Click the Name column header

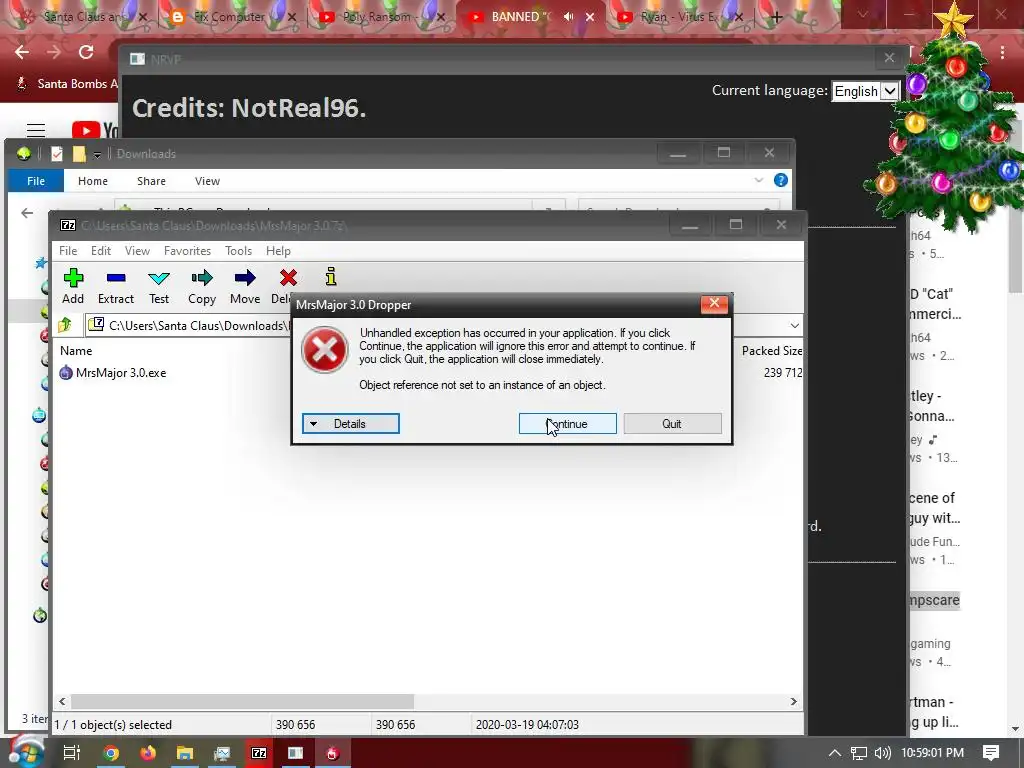[76, 351]
